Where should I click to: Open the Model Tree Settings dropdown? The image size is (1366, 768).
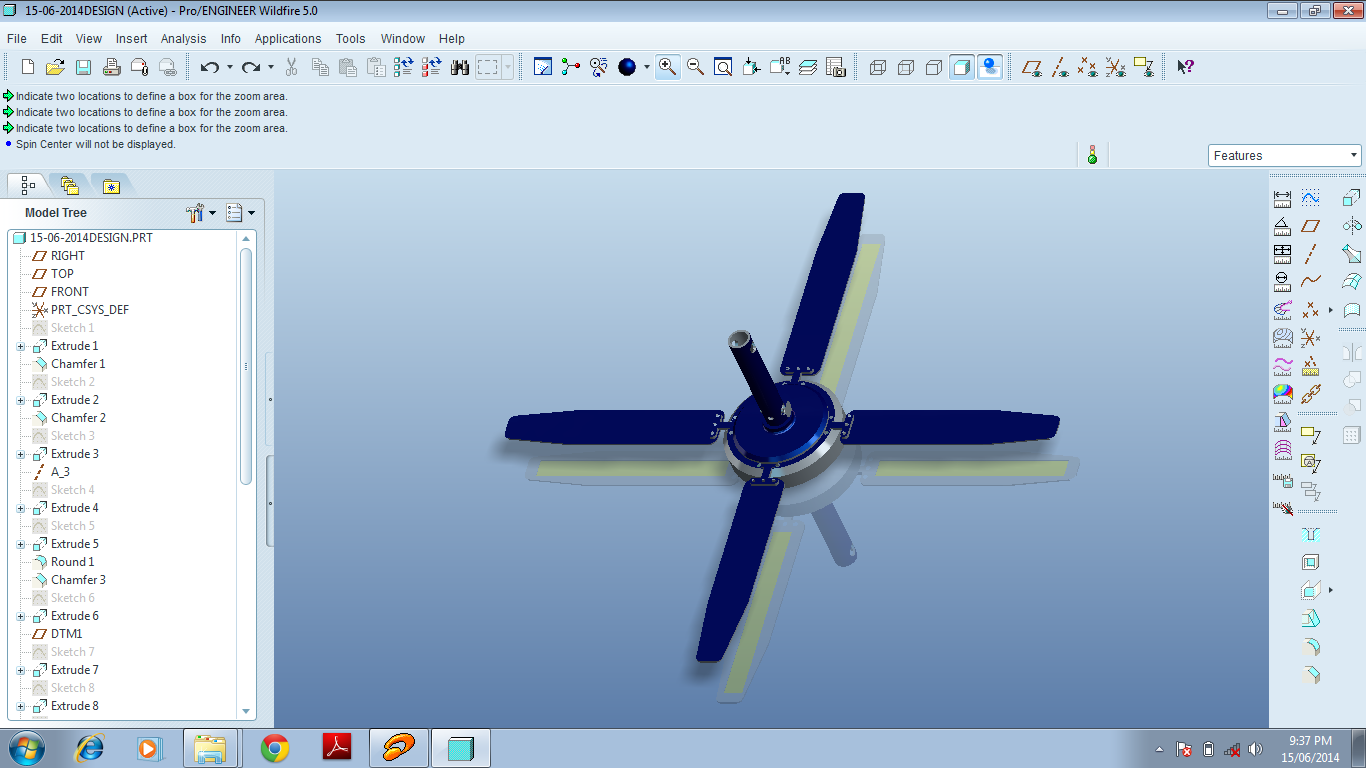pyautogui.click(x=201, y=213)
